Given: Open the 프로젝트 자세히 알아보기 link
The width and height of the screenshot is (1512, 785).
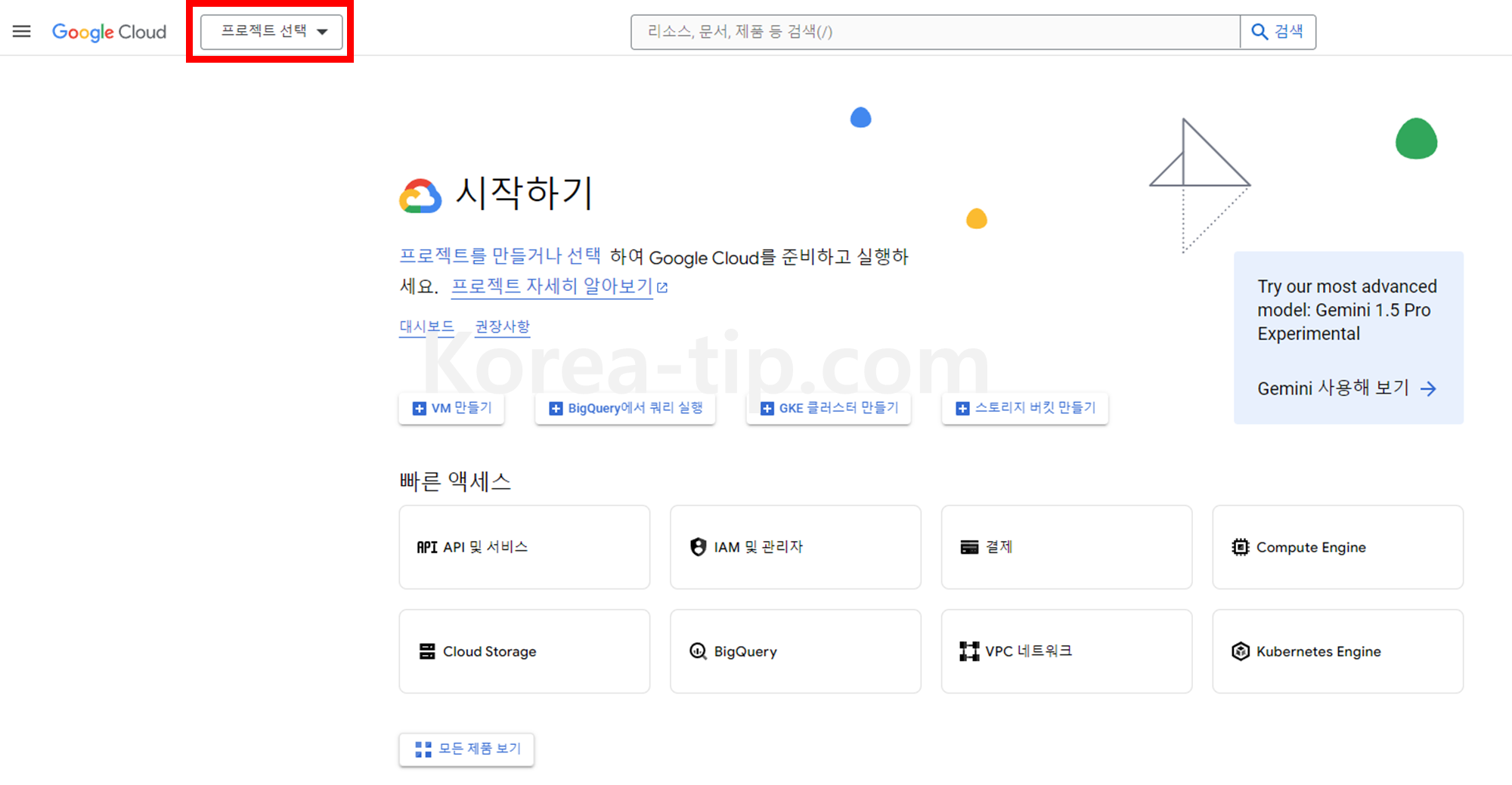Looking at the screenshot, I should click(552, 286).
